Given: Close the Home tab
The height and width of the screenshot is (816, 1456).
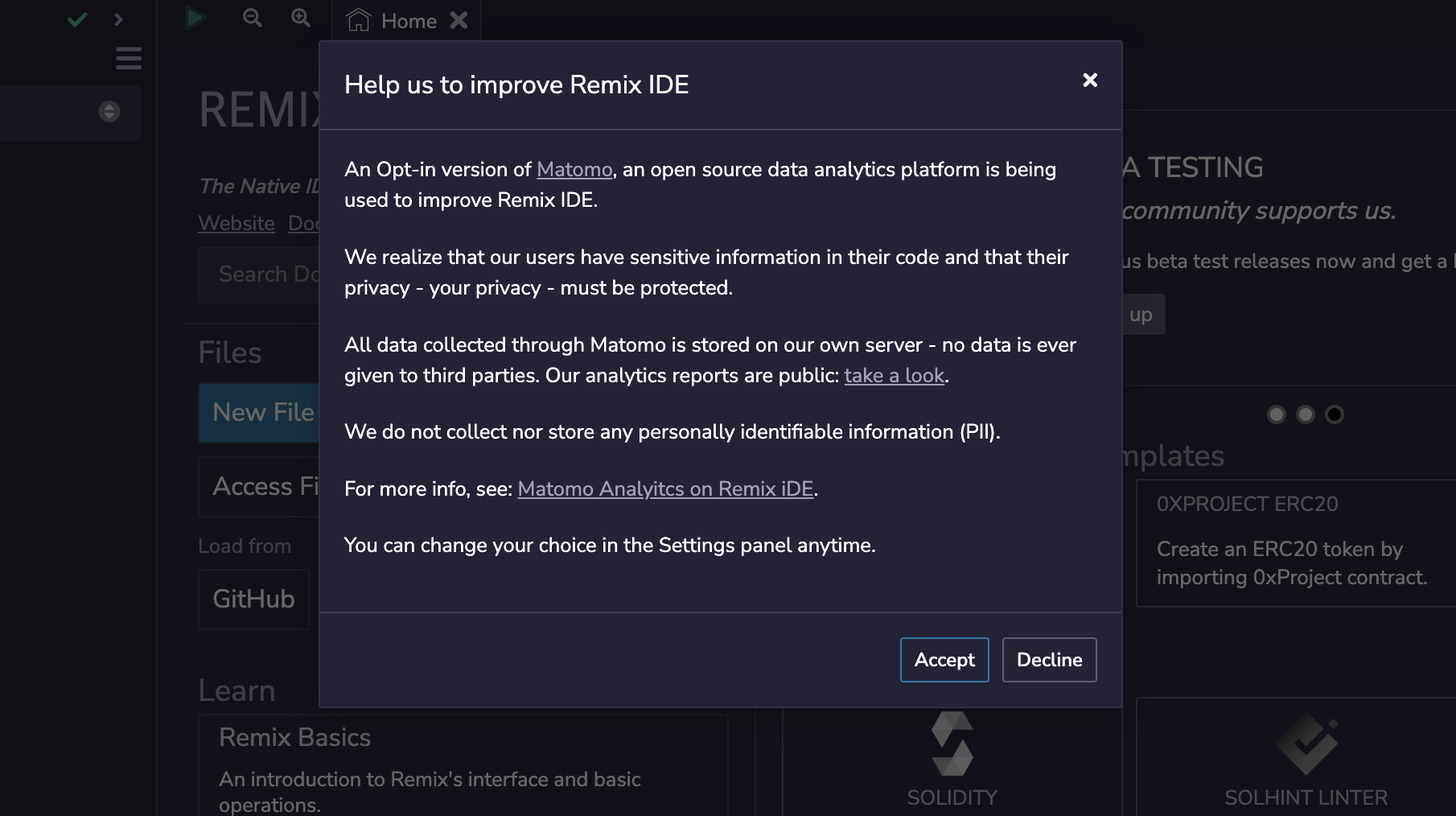Looking at the screenshot, I should tap(459, 20).
